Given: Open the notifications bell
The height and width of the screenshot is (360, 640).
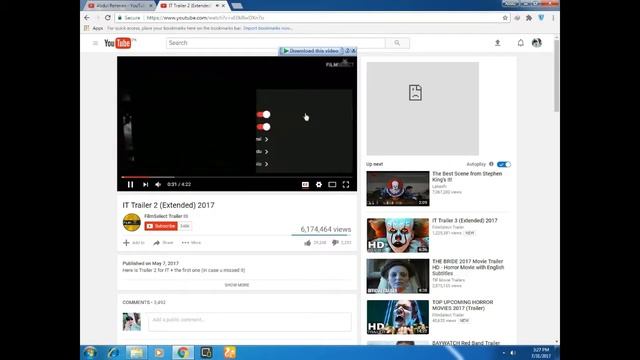Looking at the screenshot, I should point(520,43).
